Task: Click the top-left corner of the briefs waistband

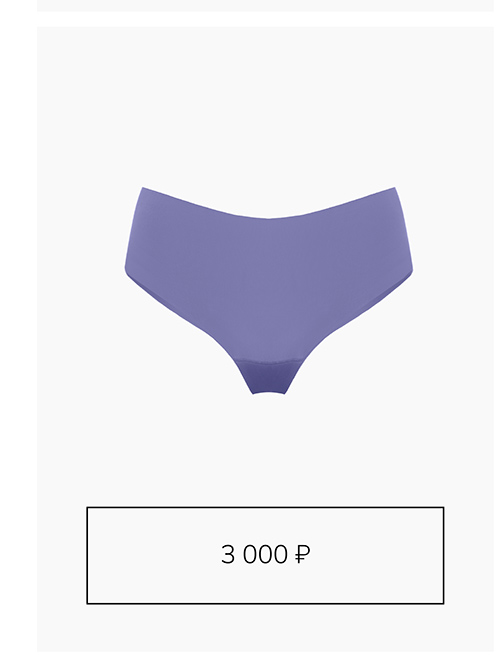Action: pyautogui.click(x=145, y=190)
